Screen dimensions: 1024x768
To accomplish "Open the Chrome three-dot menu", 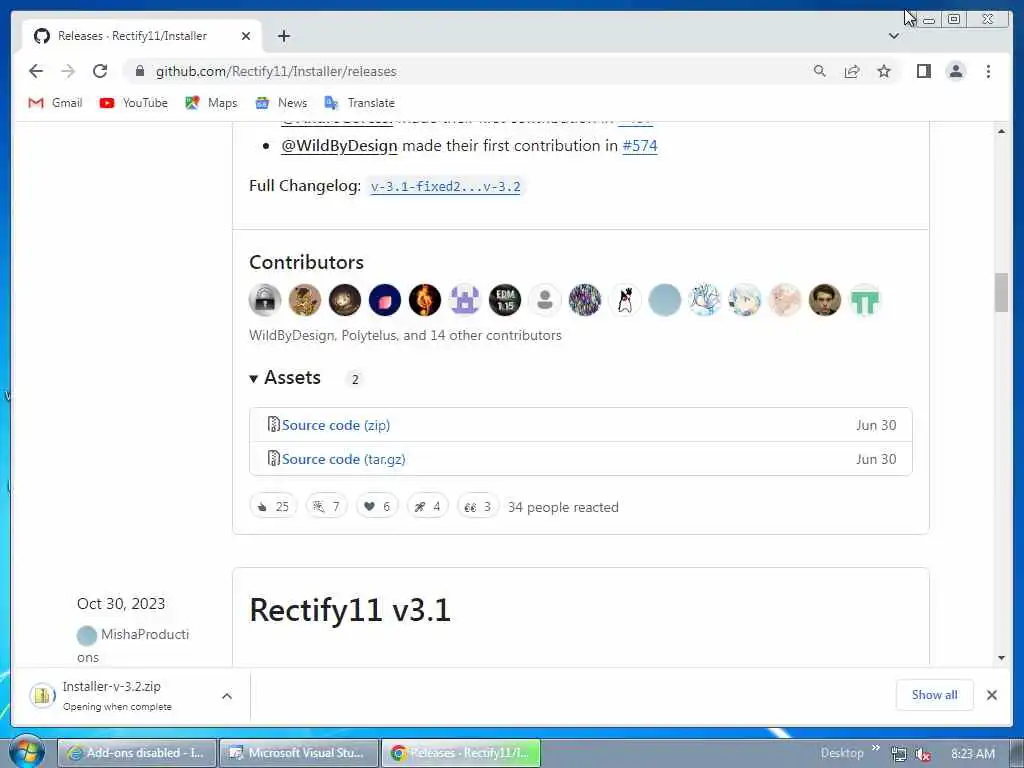I will 988,71.
